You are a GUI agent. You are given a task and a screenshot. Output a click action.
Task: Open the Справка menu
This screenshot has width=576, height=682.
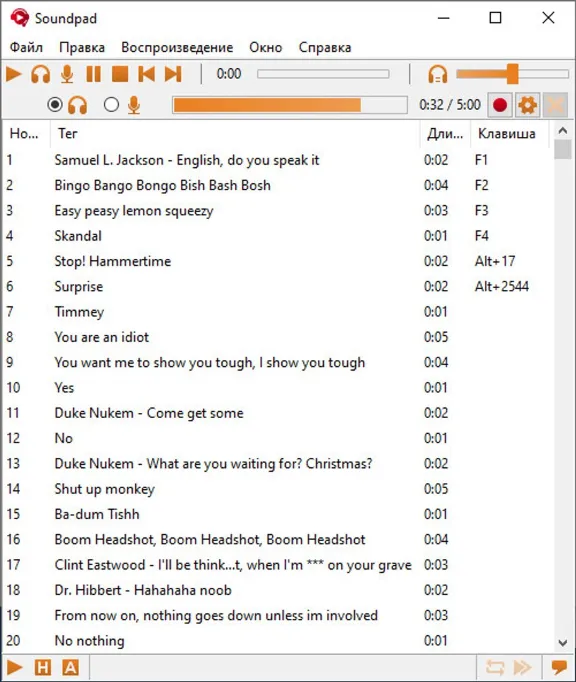[325, 47]
